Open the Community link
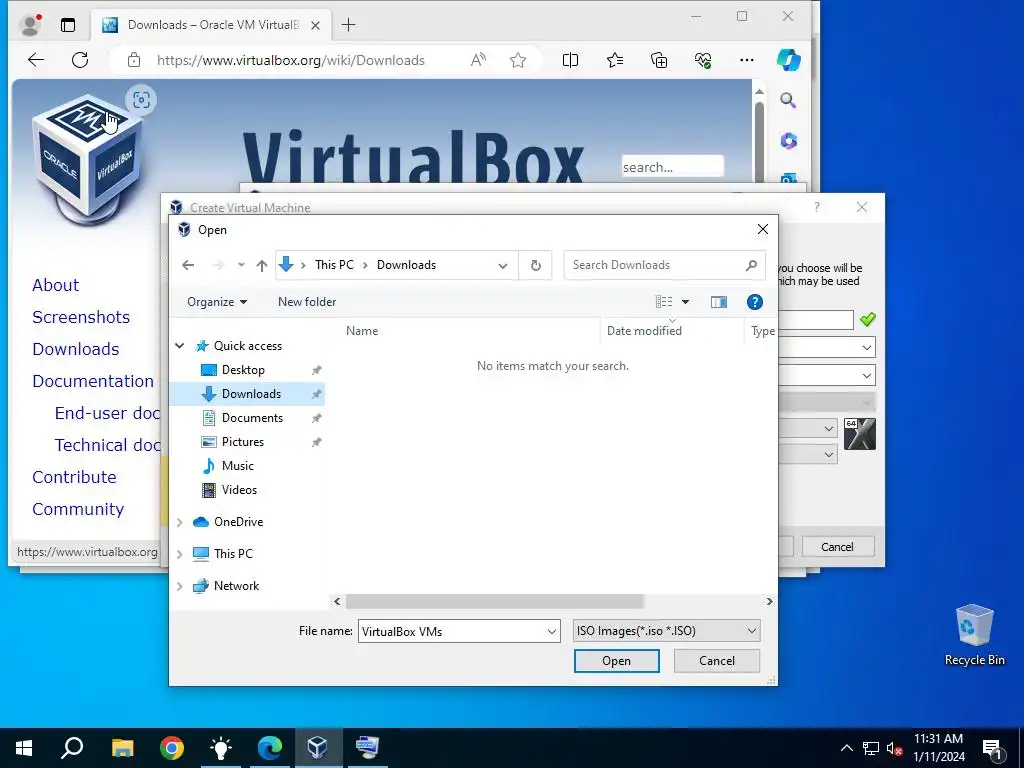1024x768 pixels. coord(78,509)
